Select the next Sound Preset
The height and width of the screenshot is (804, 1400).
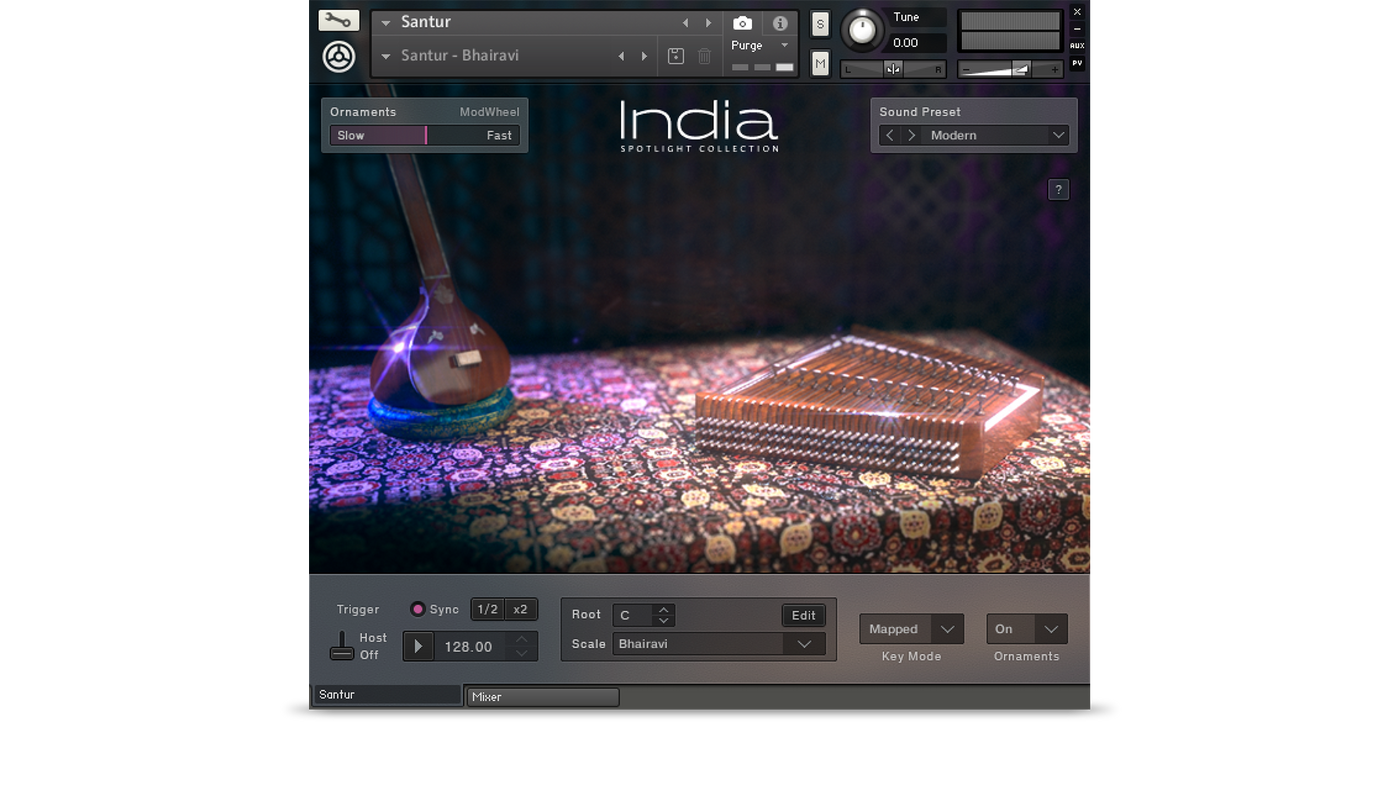pyautogui.click(x=911, y=135)
